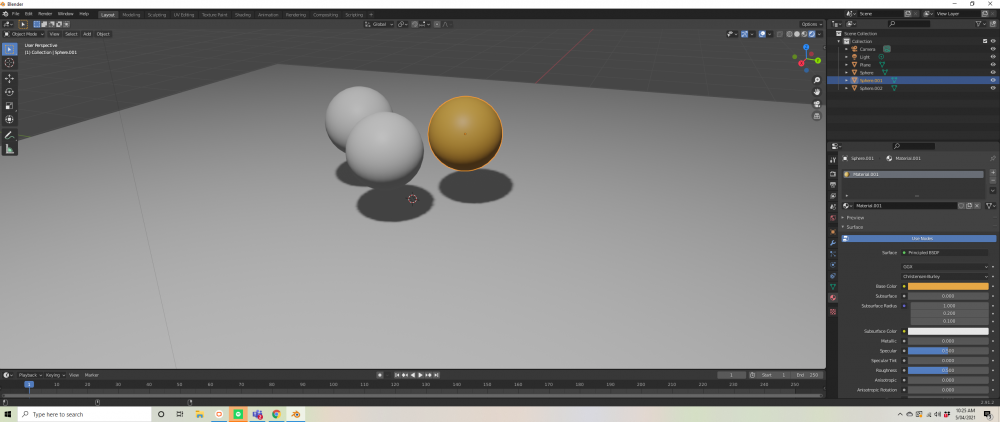
Task: Open the viewport Options popover
Action: pyautogui.click(x=811, y=24)
